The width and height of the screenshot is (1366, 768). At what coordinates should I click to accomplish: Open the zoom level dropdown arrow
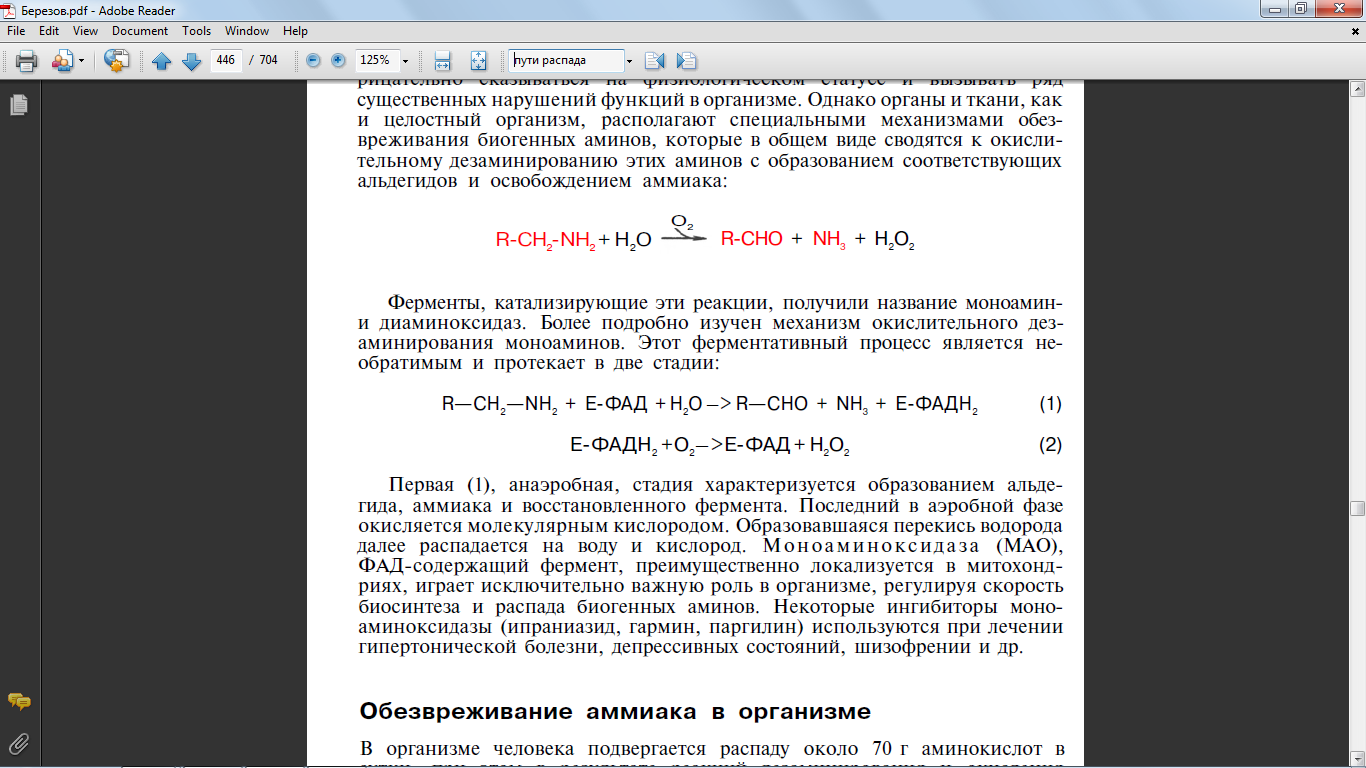coord(406,61)
